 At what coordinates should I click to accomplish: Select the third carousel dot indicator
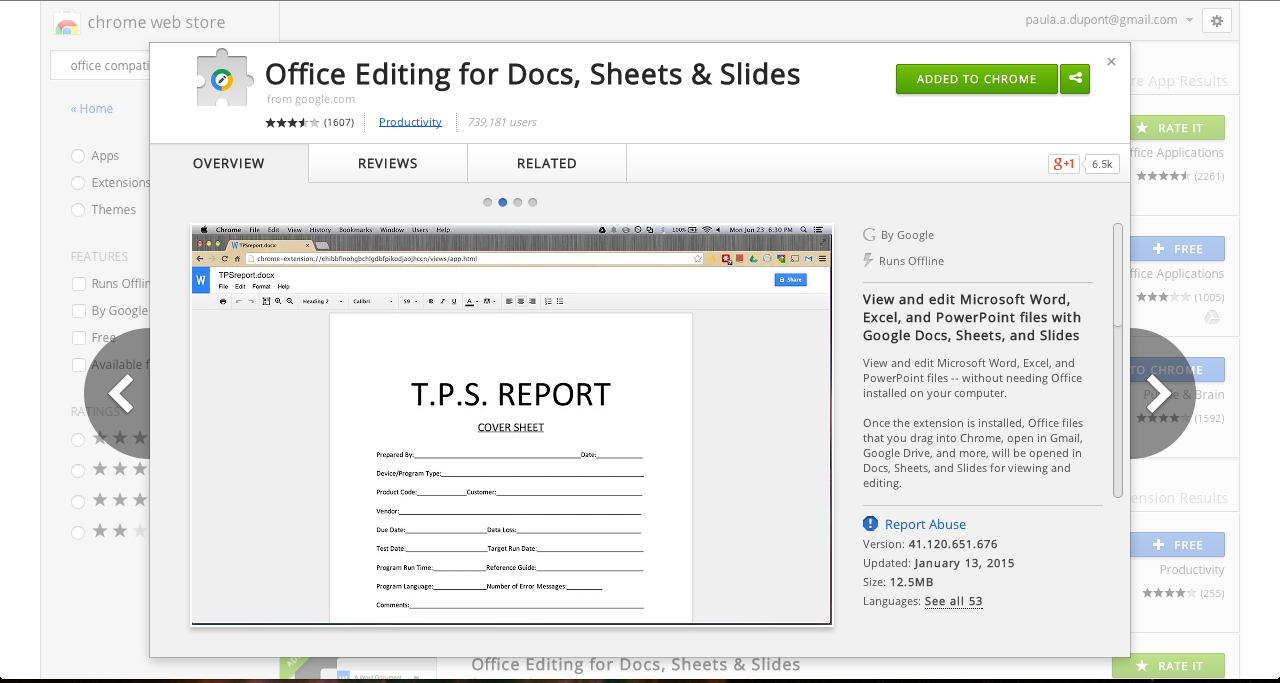(518, 202)
